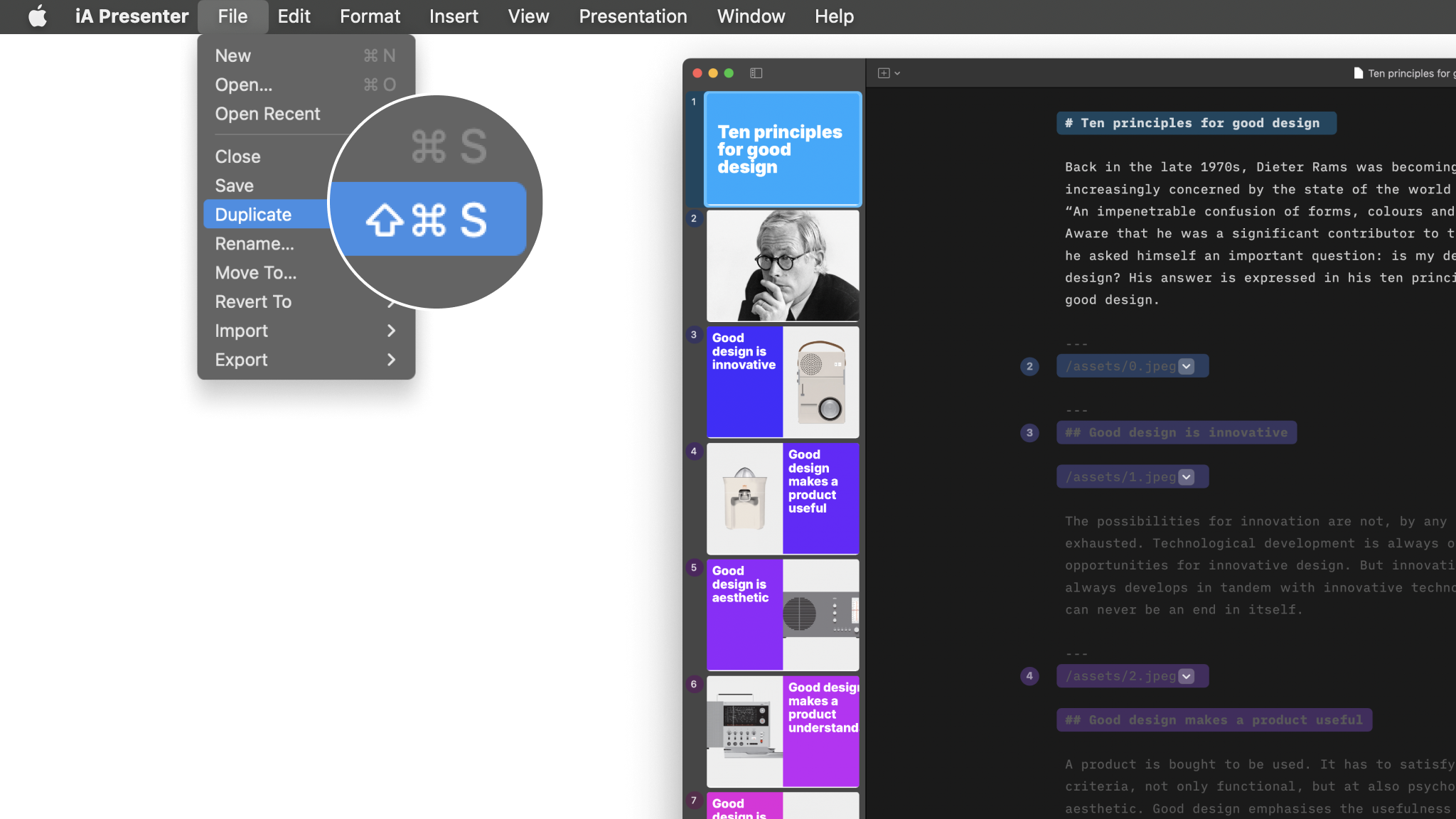Expand the /assets/2.jpeg asset chevron
Viewport: 1456px width, 819px height.
(x=1186, y=676)
